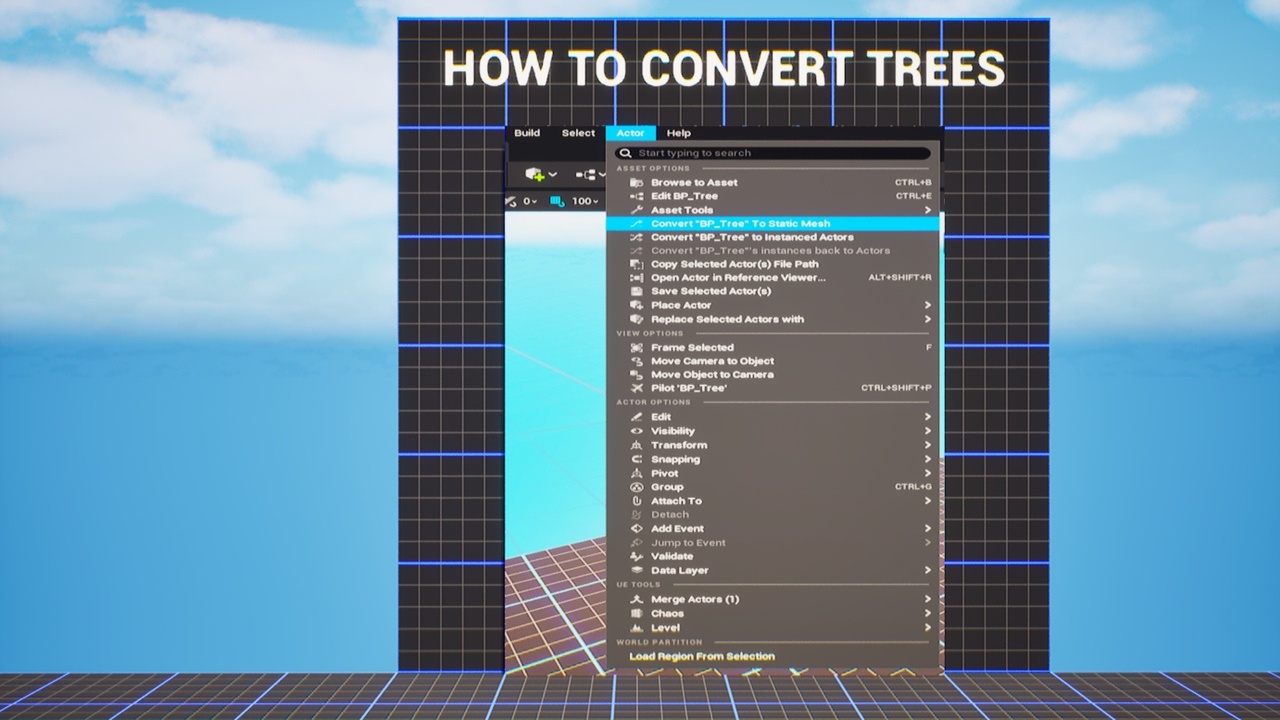The height and width of the screenshot is (720, 1280).
Task: Click the Edit BP_Tree blueprint icon
Action: [x=637, y=196]
